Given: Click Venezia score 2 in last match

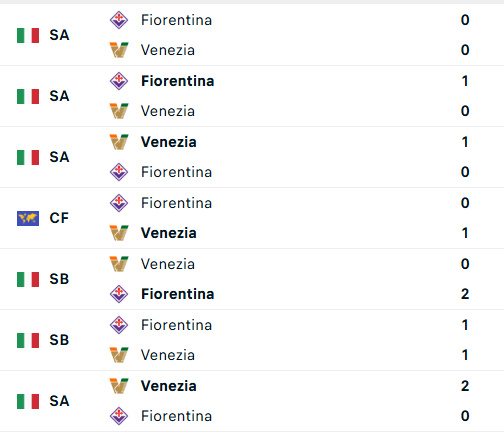Looking at the screenshot, I should 465,386.
